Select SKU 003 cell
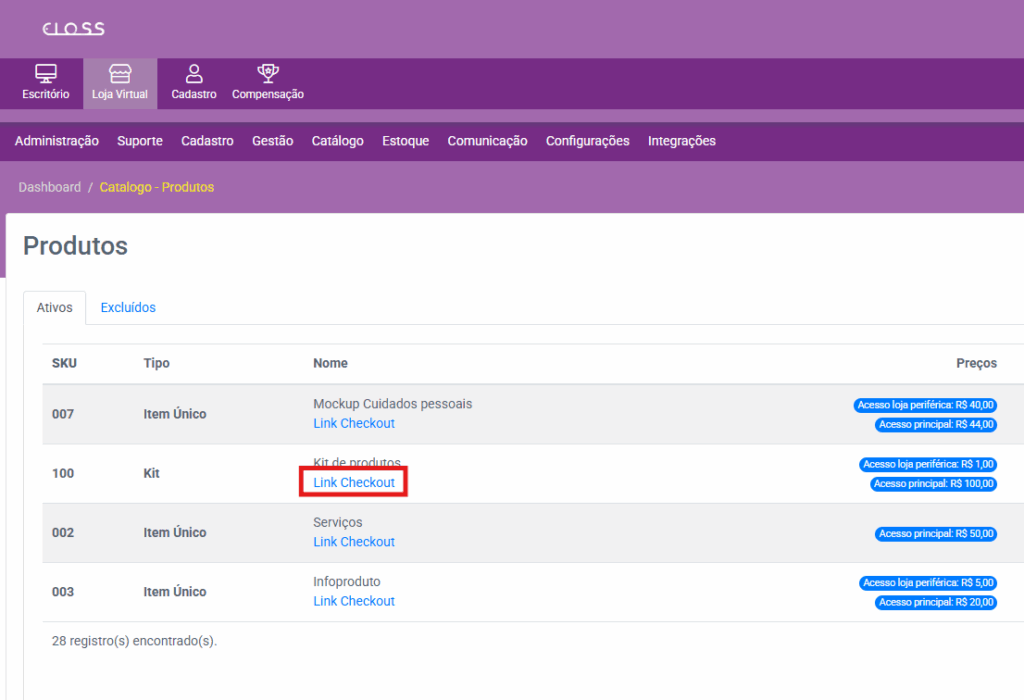 (63, 592)
